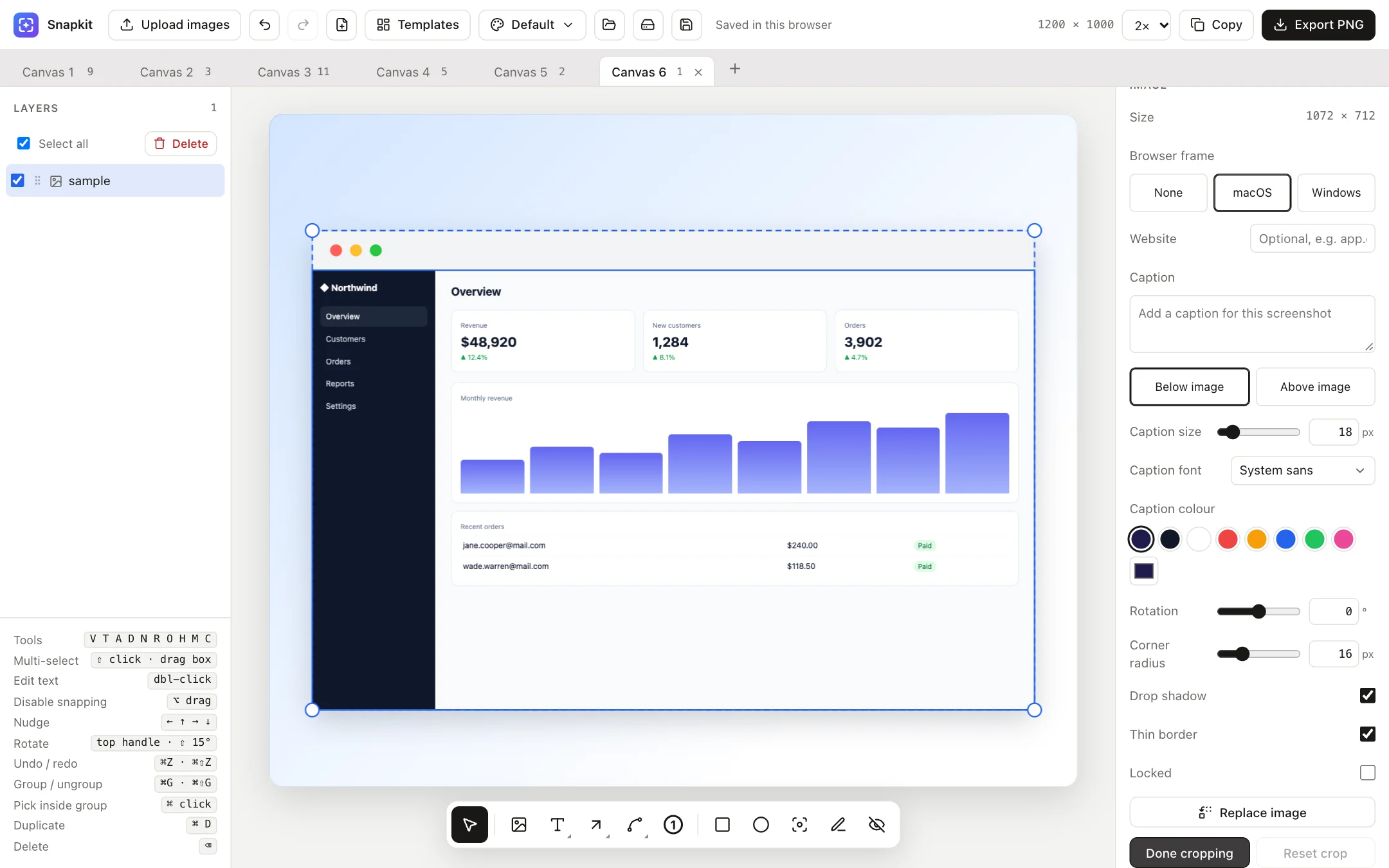Click the open folder icon

coord(609,24)
